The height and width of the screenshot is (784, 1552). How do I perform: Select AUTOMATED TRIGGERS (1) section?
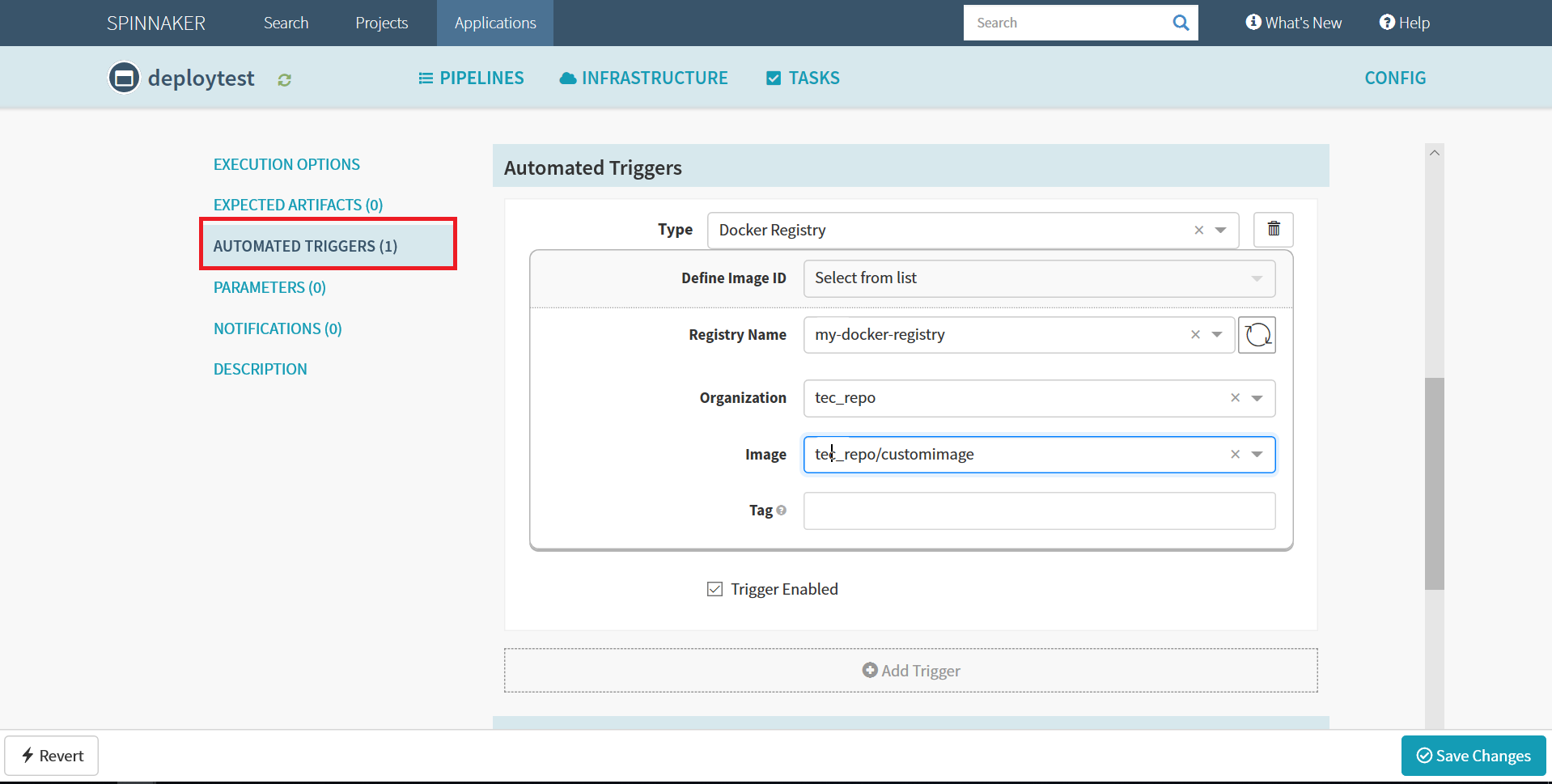pyautogui.click(x=328, y=246)
